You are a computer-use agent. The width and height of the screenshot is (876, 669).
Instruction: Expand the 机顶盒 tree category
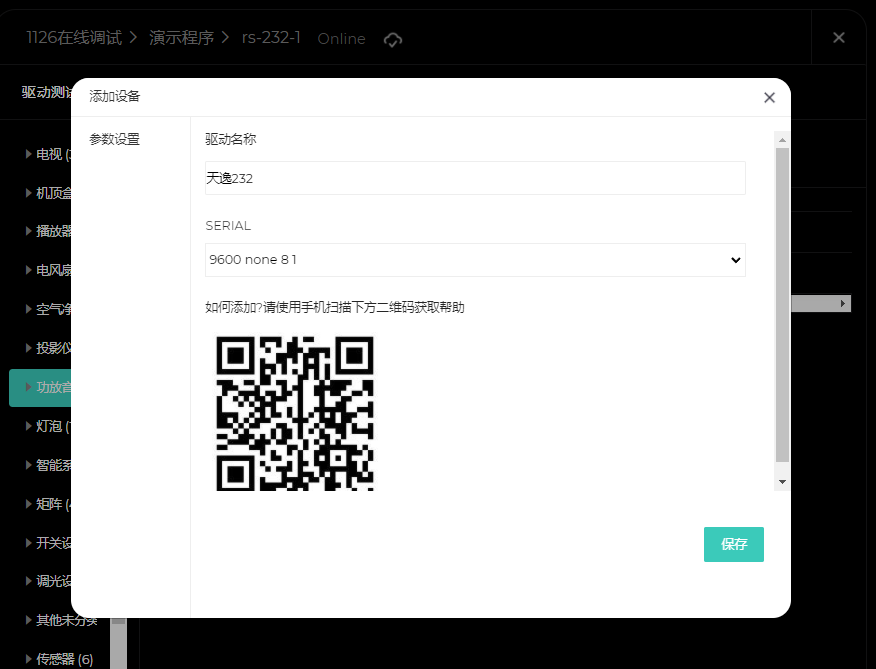28,193
